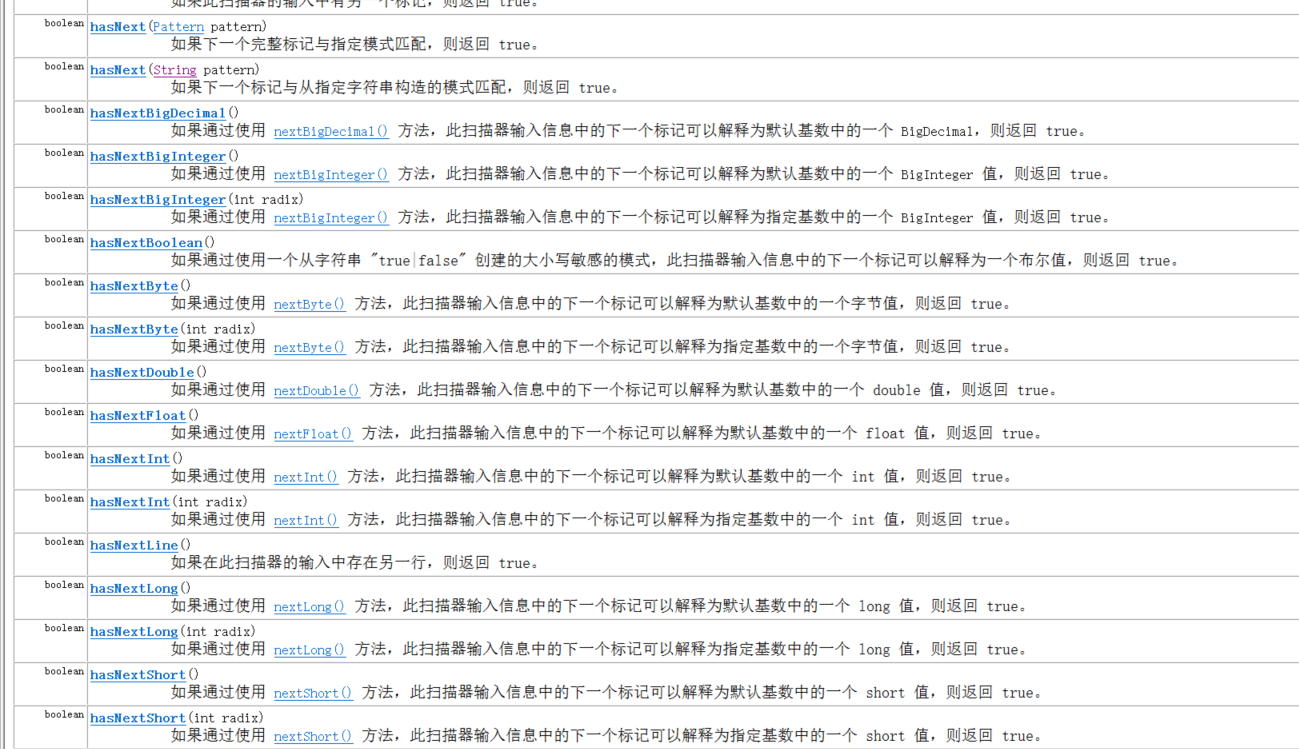
Task: Open hasNextByte() without parameters
Action: pos(133,285)
